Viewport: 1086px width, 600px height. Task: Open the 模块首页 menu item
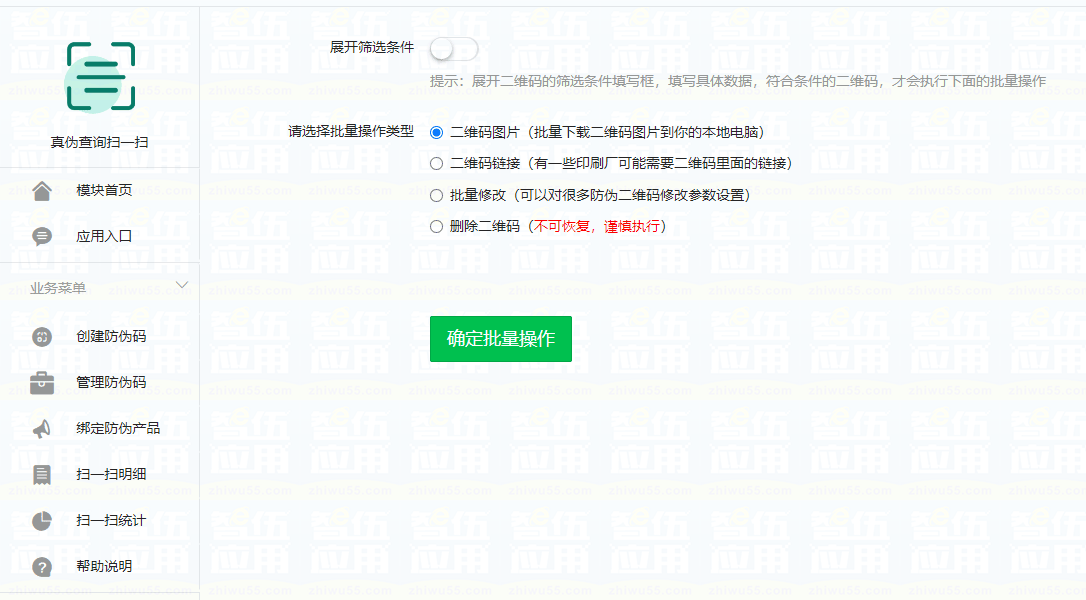(x=104, y=191)
